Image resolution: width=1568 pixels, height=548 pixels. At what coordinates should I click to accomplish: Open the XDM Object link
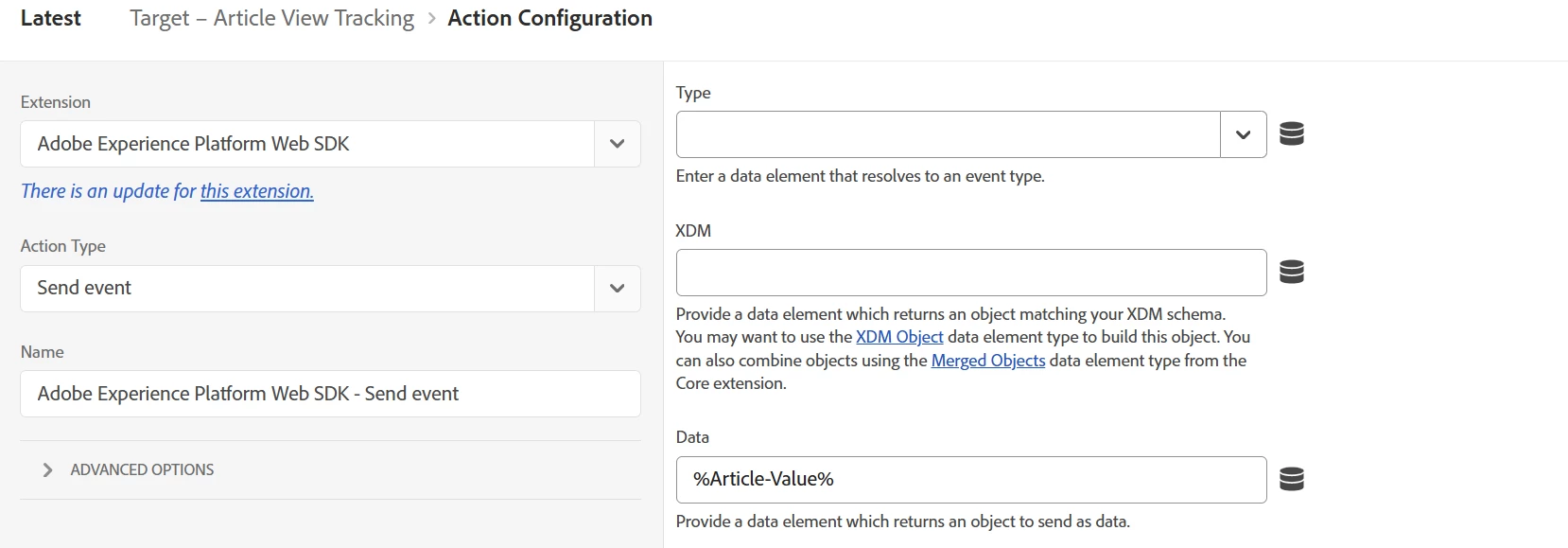pyautogui.click(x=899, y=337)
